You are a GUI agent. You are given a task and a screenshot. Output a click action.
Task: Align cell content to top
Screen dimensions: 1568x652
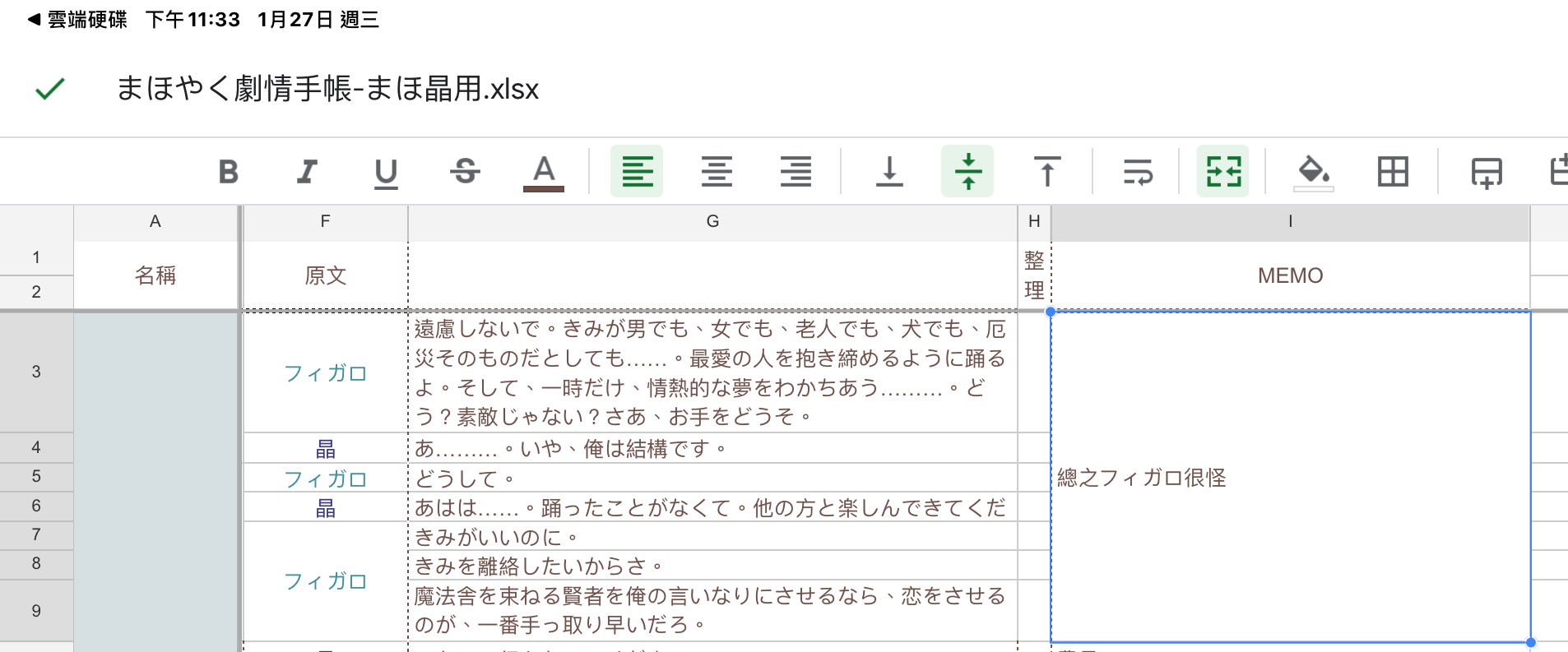pyautogui.click(x=1047, y=172)
